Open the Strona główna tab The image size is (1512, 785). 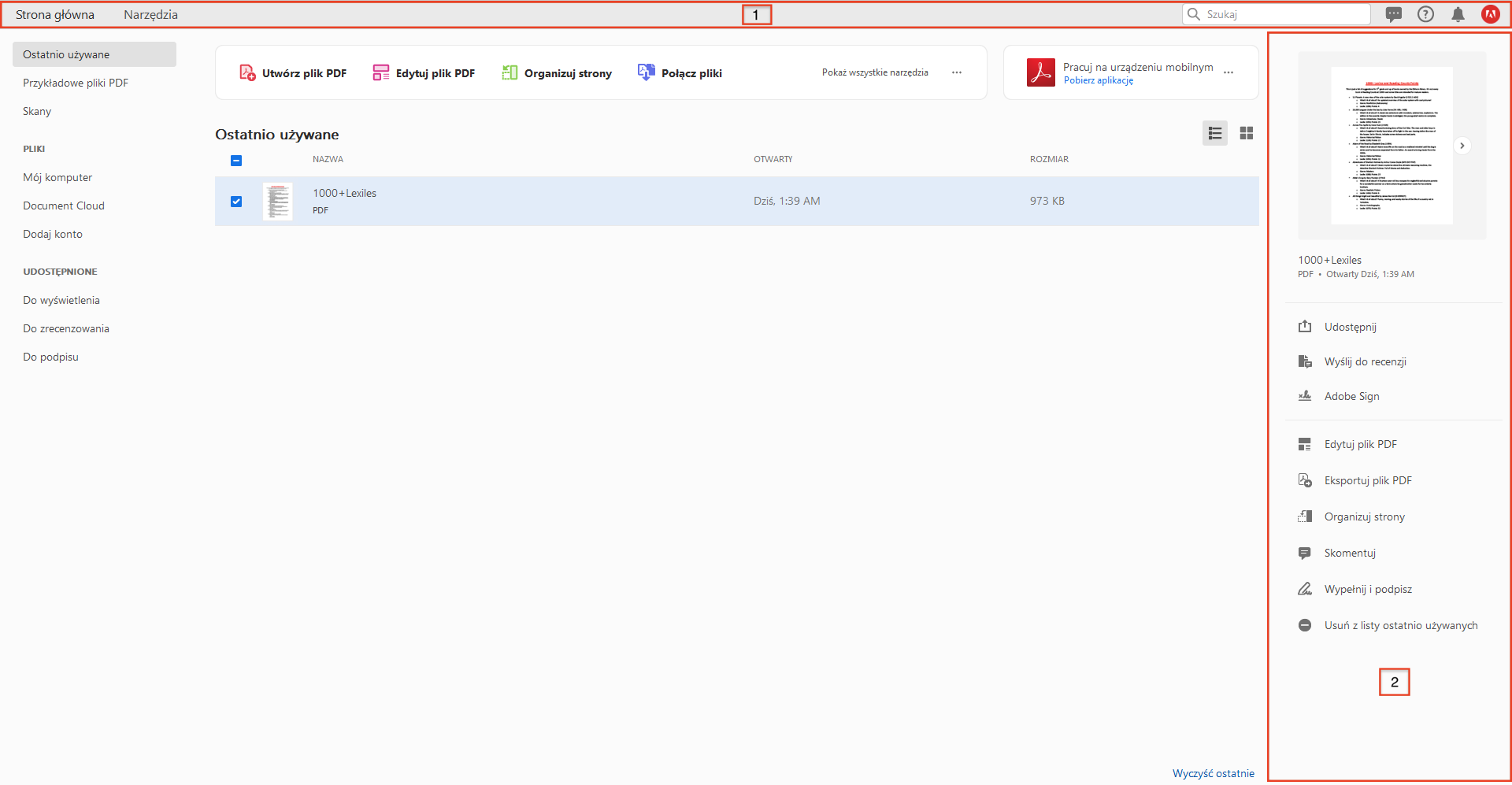click(x=55, y=15)
